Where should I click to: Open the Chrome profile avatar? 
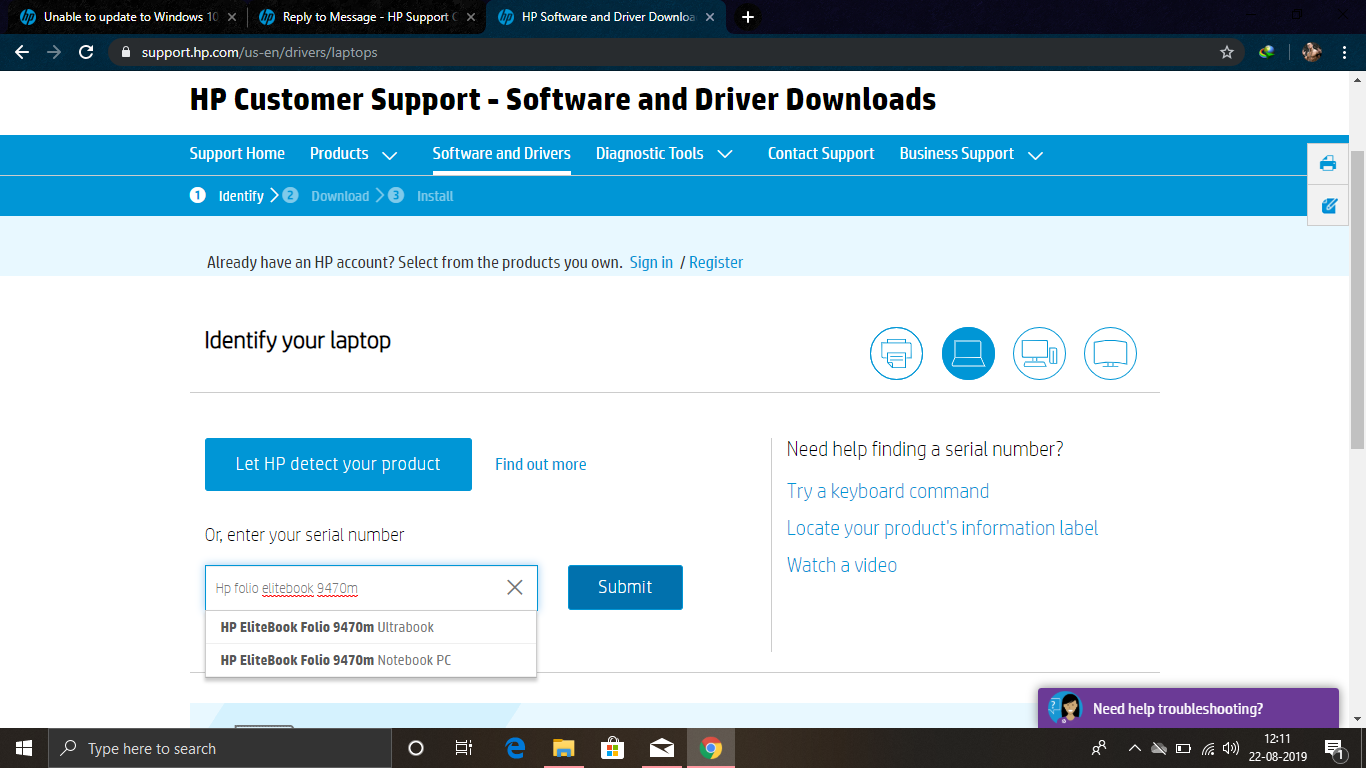coord(1311,52)
